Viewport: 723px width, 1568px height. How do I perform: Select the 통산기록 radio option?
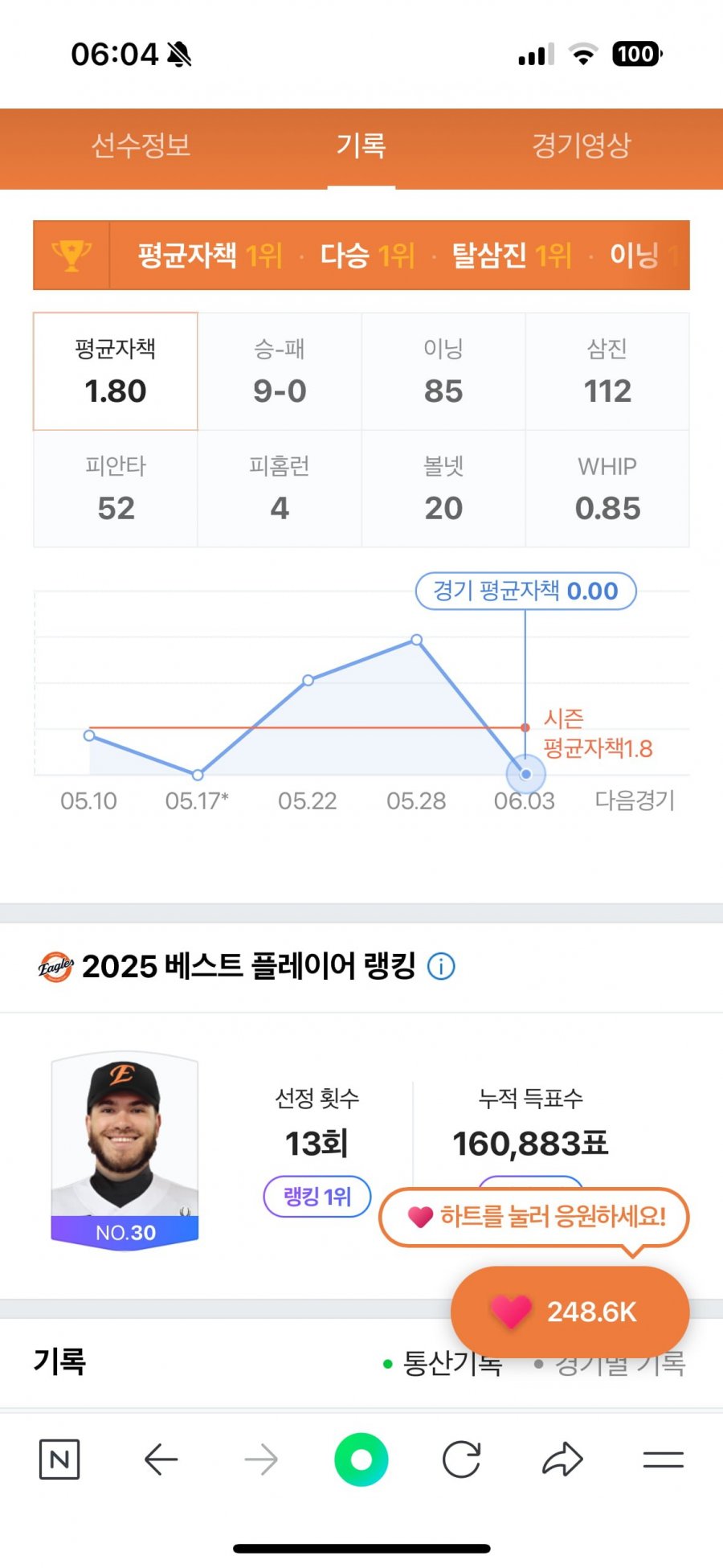(443, 1363)
